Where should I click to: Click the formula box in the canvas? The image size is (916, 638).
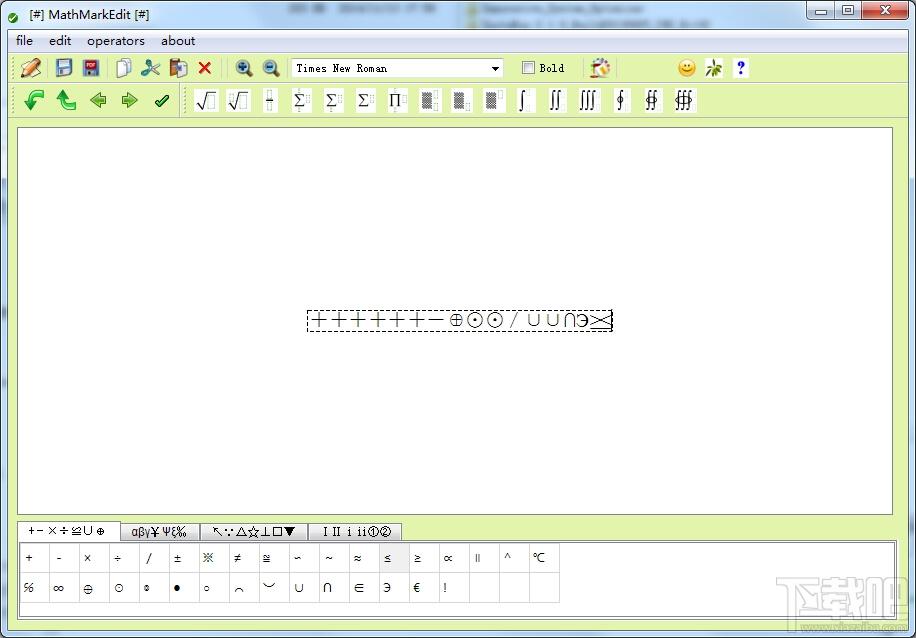(x=460, y=321)
